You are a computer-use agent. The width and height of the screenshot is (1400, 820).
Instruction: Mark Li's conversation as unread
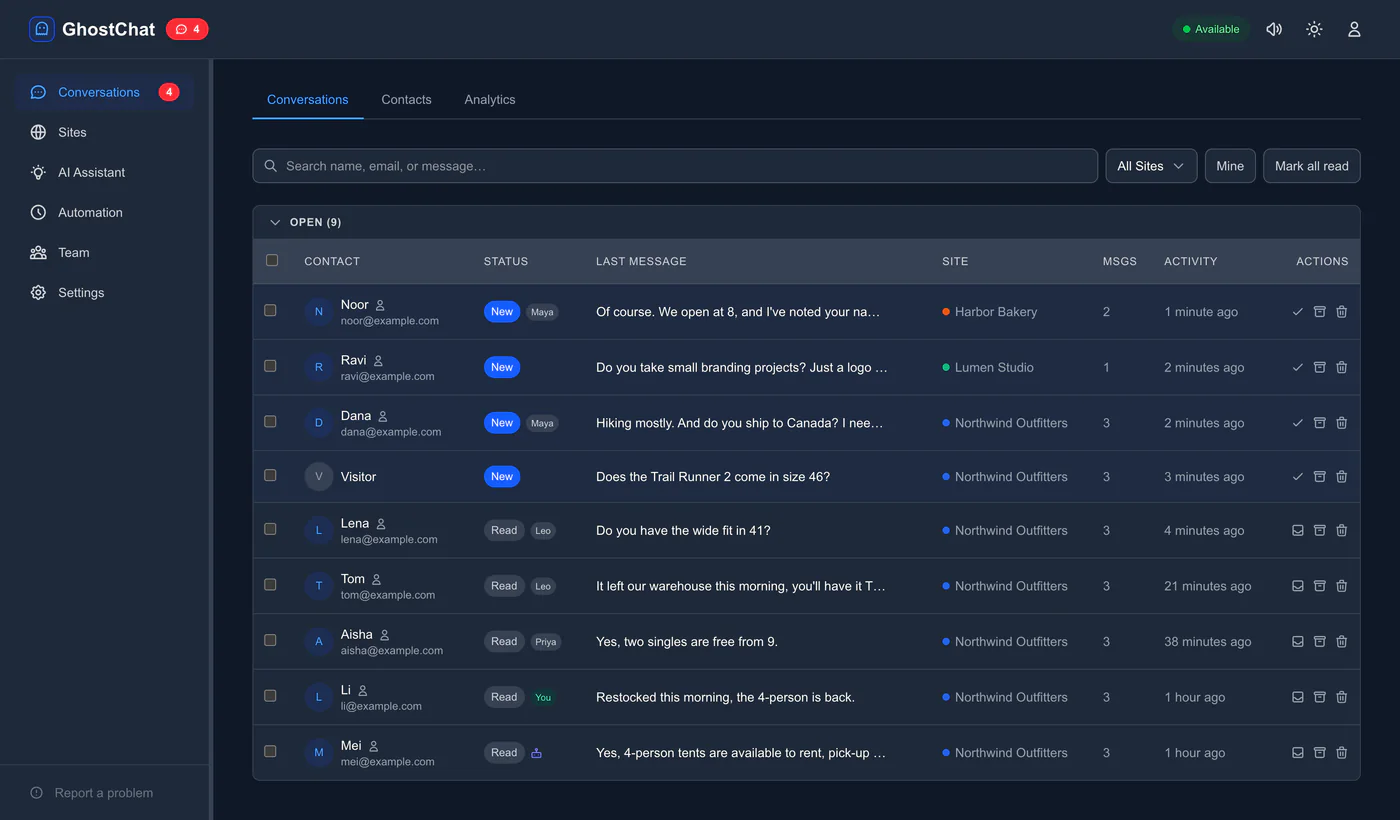(1298, 697)
